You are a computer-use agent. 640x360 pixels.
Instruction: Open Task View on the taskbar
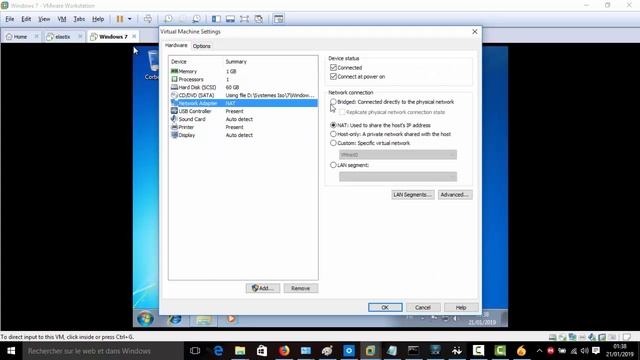tap(195, 351)
